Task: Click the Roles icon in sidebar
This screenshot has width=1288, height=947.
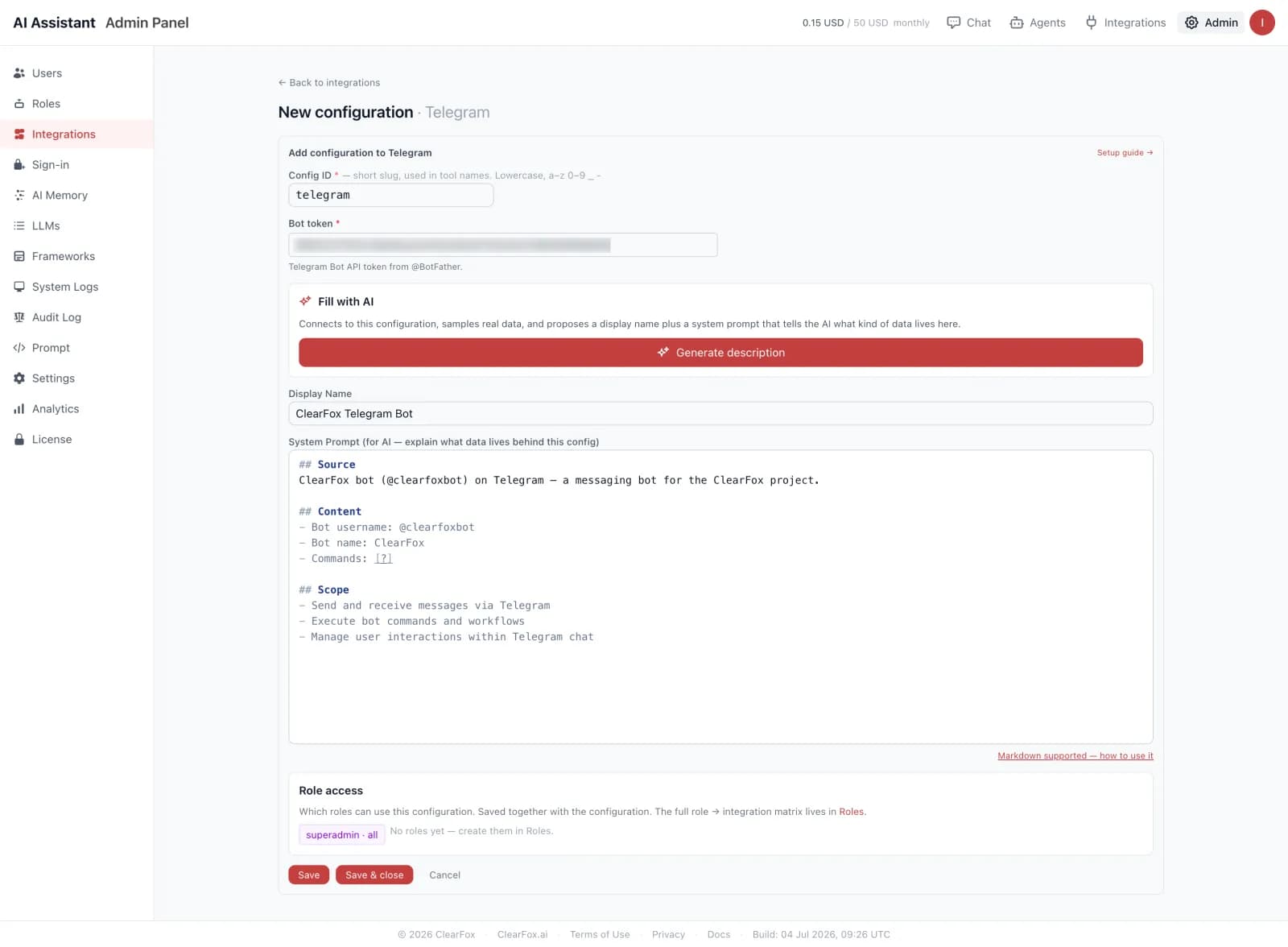Action: click(19, 104)
